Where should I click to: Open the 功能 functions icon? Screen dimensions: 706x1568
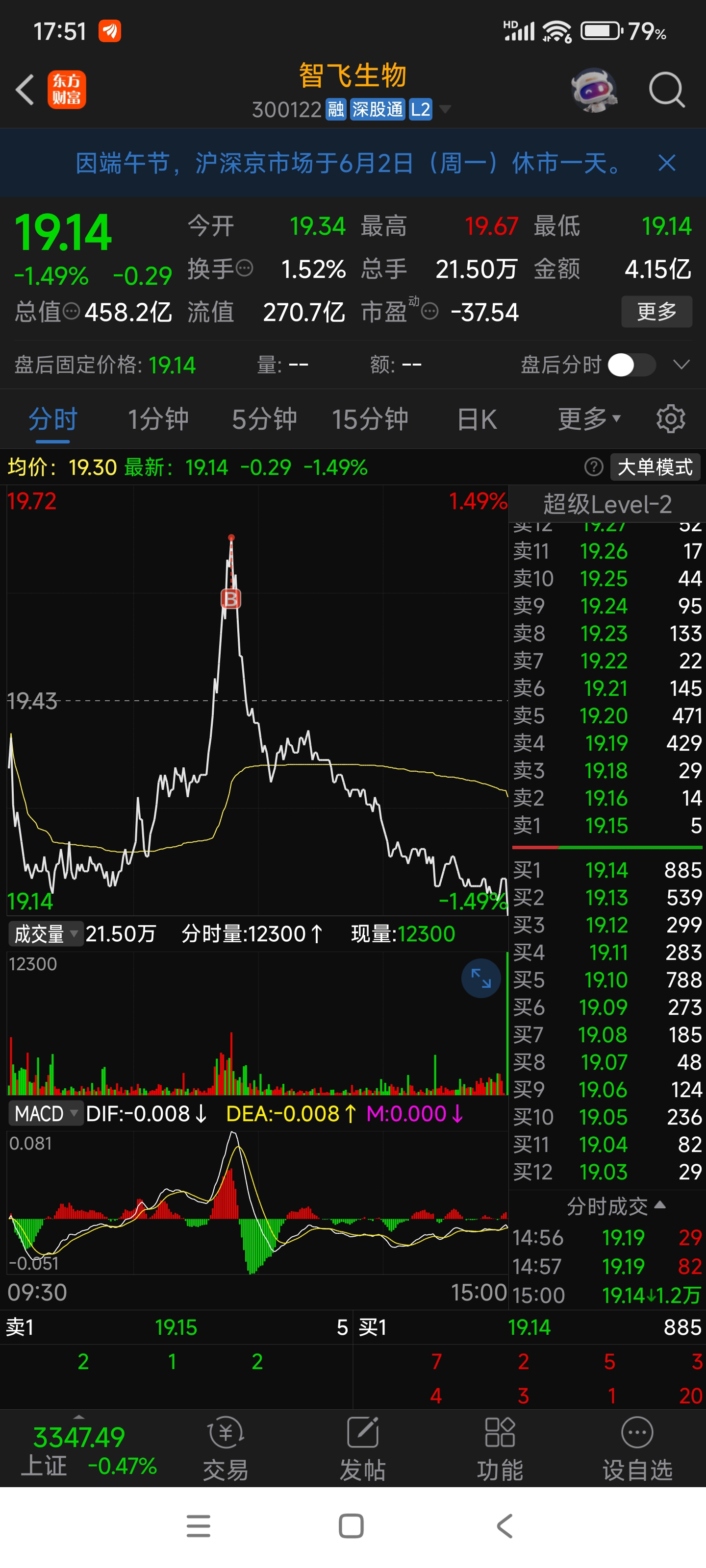click(x=500, y=1448)
